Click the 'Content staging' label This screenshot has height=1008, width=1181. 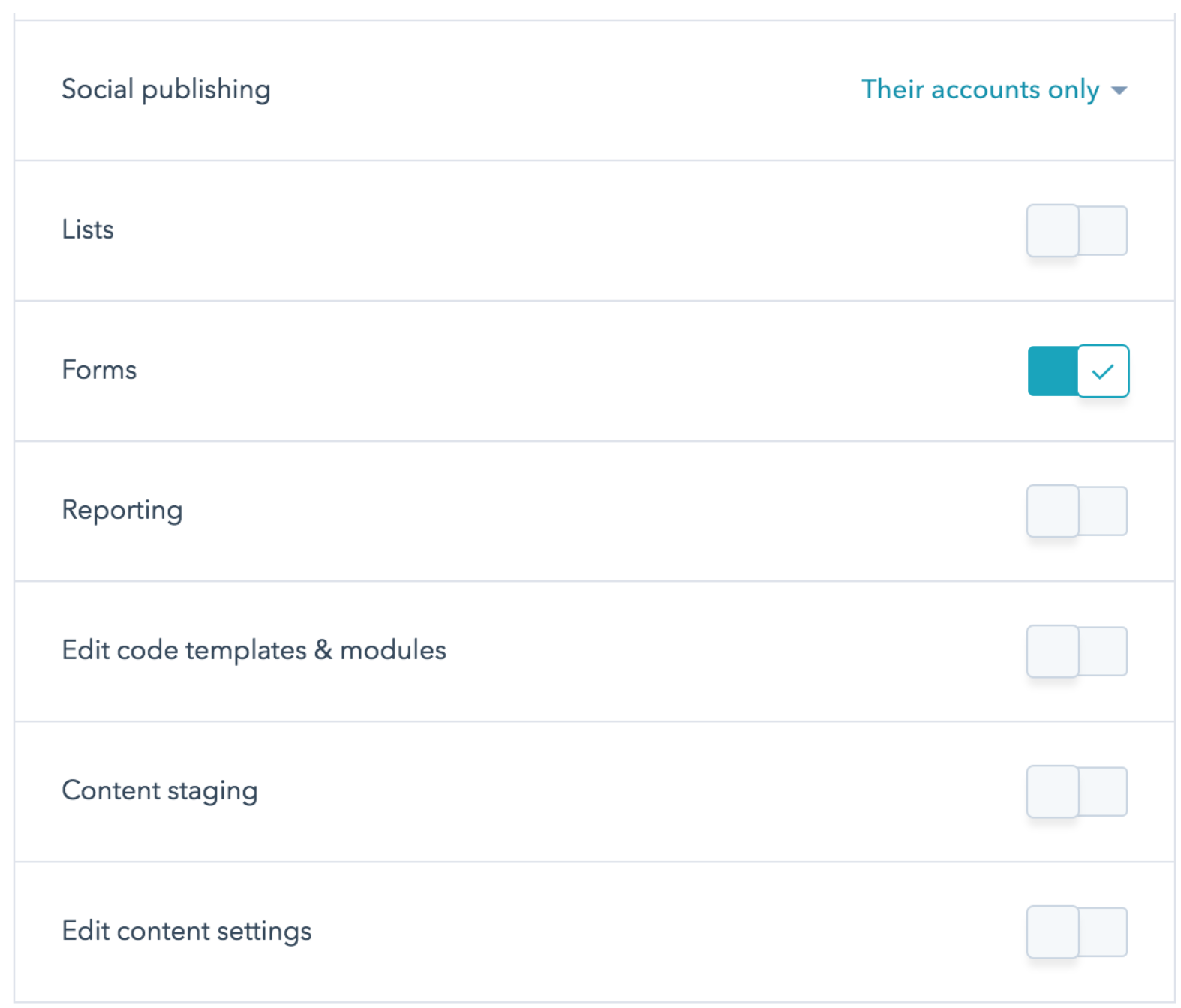[159, 790]
